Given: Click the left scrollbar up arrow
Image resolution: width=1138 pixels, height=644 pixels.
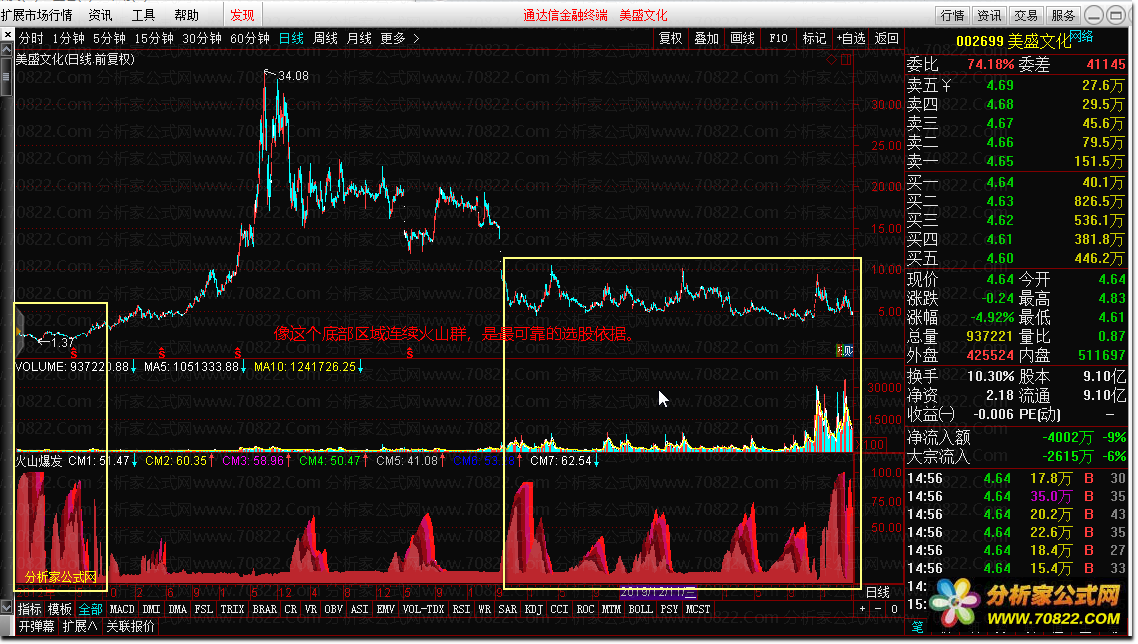Looking at the screenshot, I should [7, 49].
